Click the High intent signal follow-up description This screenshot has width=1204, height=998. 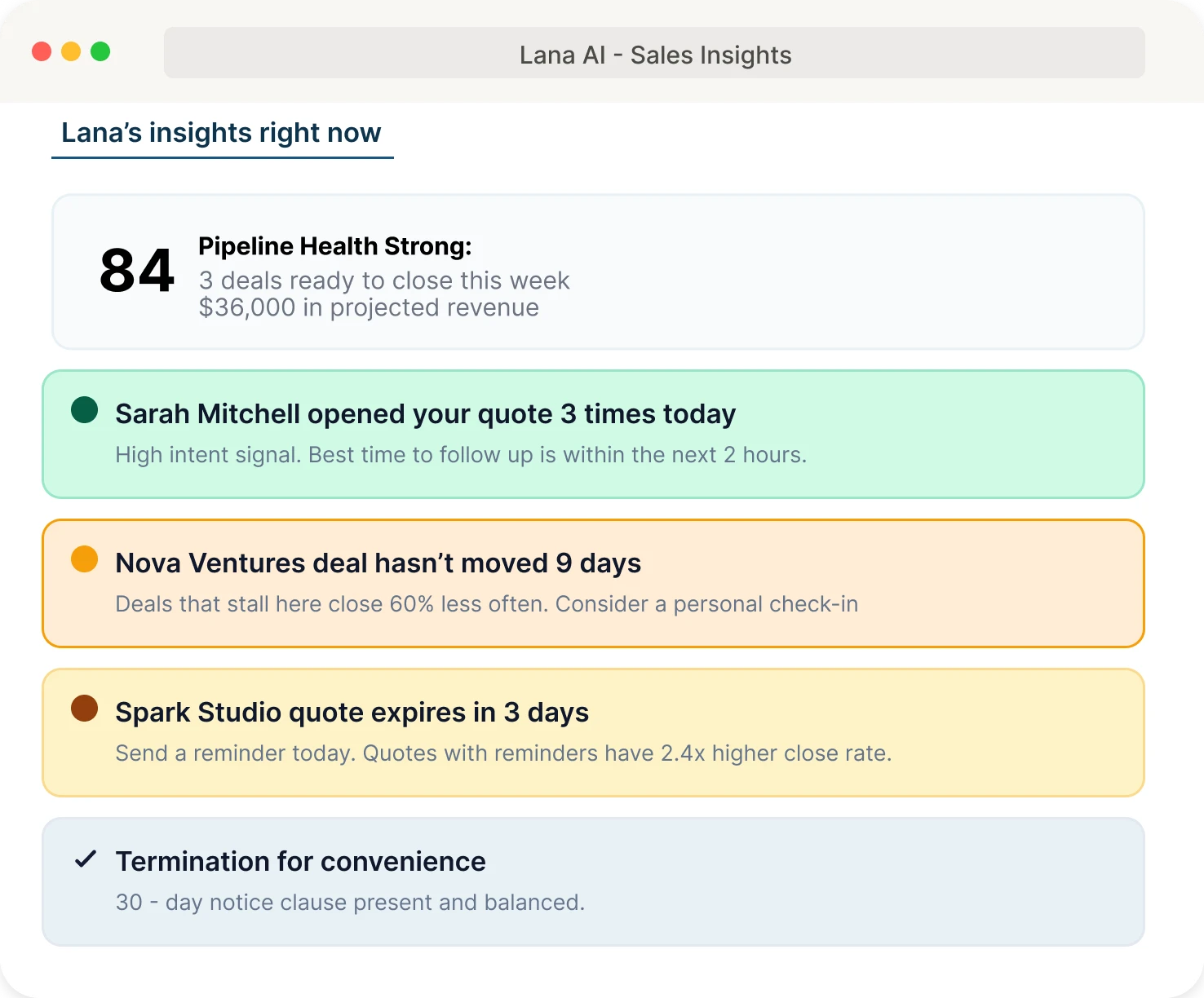coord(461,455)
